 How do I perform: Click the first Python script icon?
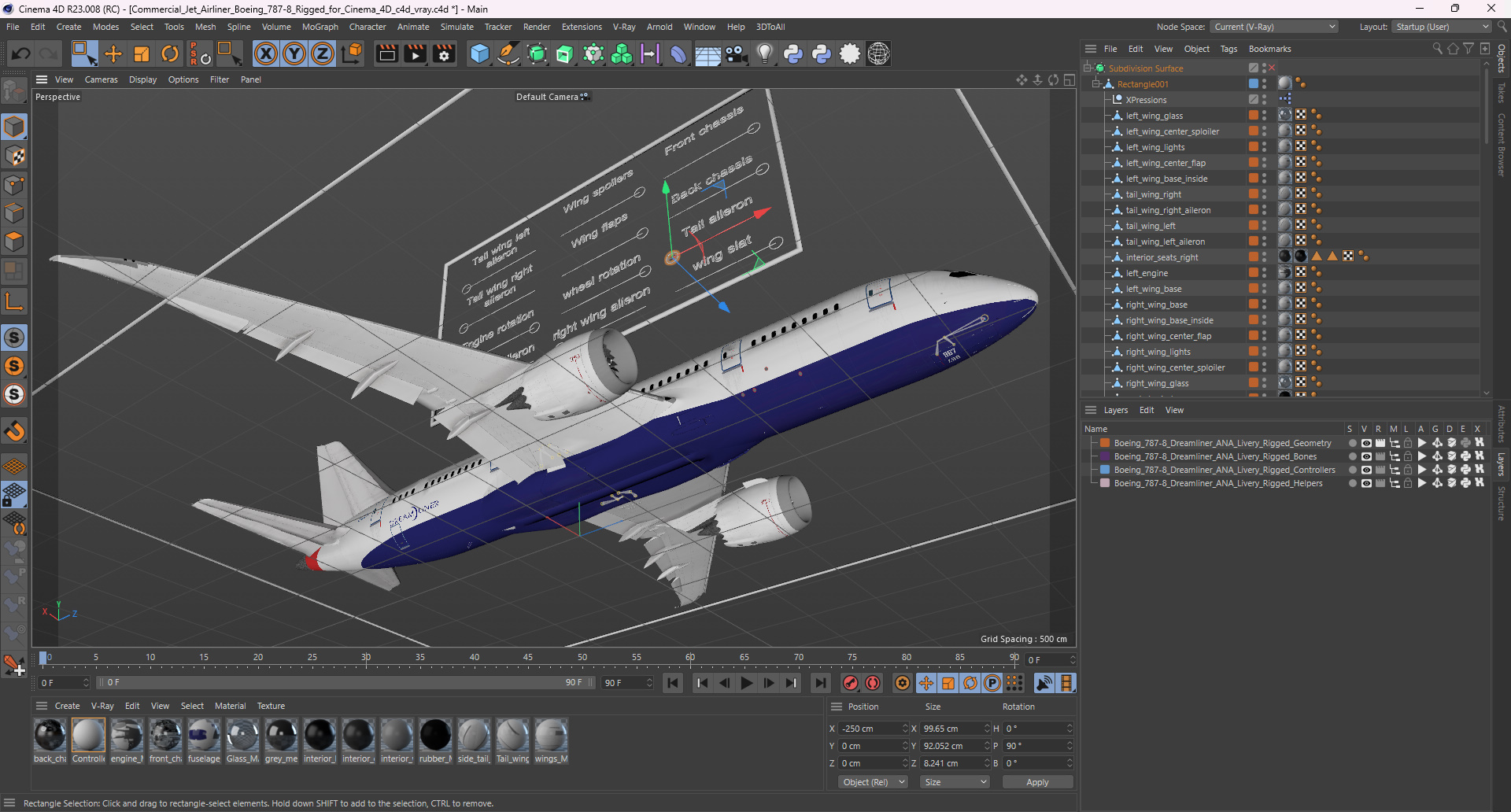pos(793,54)
